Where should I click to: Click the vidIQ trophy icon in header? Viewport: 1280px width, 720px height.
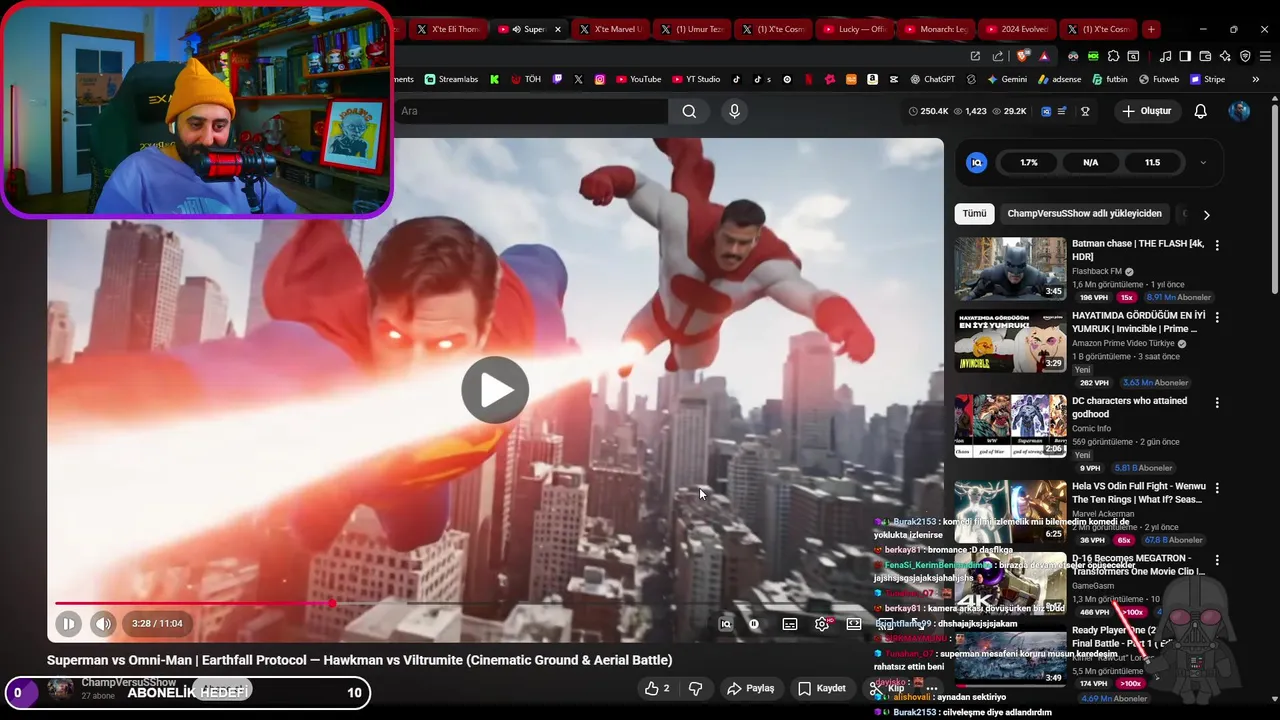(x=1085, y=111)
